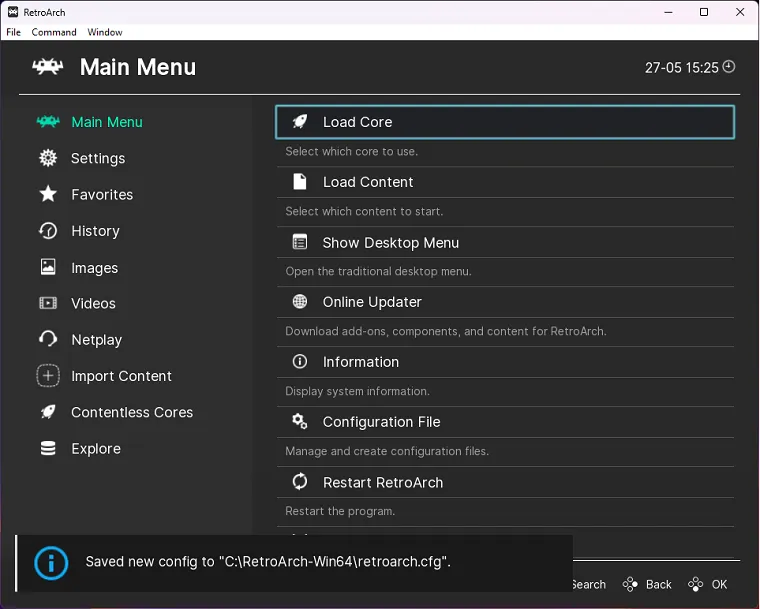The width and height of the screenshot is (760, 609).
Task: Click the Configuration File gears icon
Action: 300,421
